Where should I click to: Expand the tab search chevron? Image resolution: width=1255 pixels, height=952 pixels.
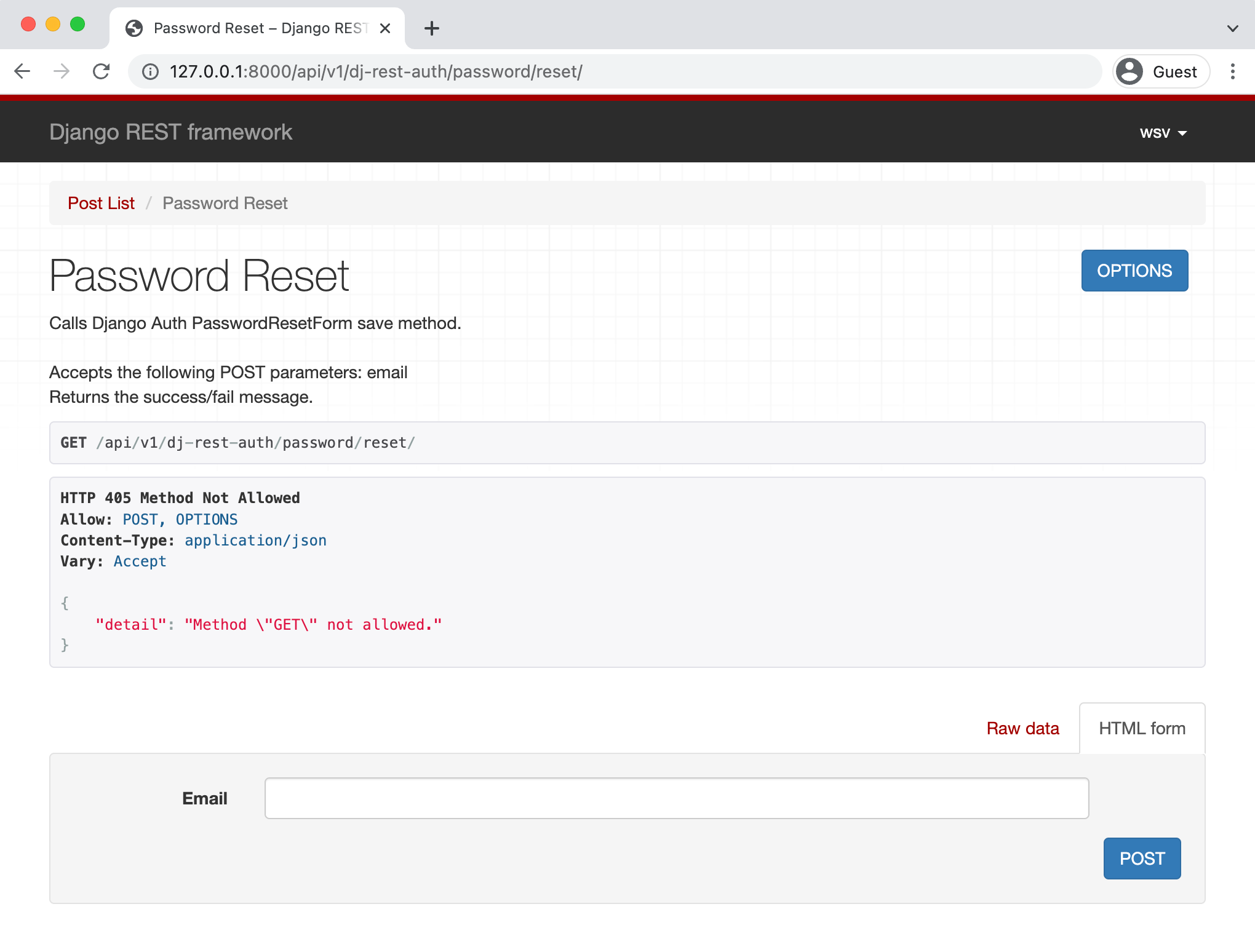click(1232, 28)
